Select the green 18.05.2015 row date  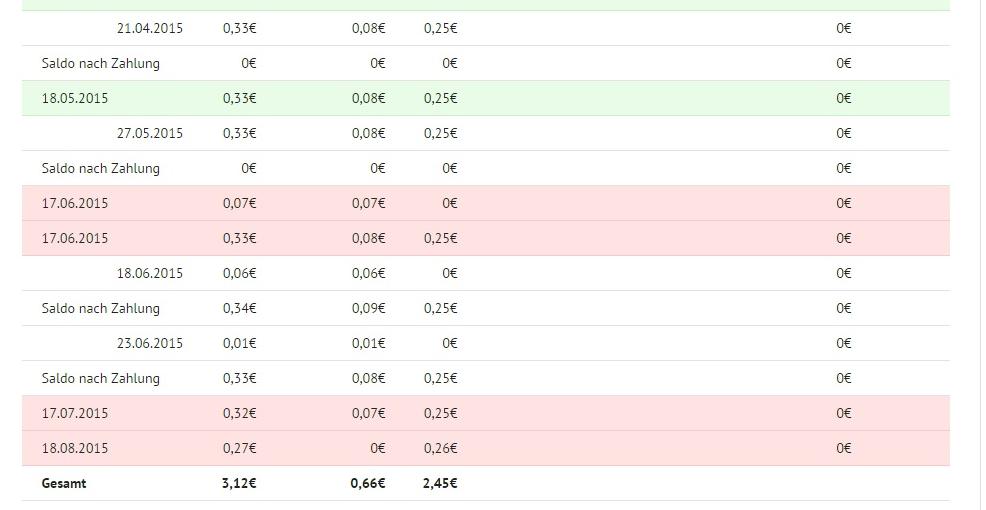point(75,98)
